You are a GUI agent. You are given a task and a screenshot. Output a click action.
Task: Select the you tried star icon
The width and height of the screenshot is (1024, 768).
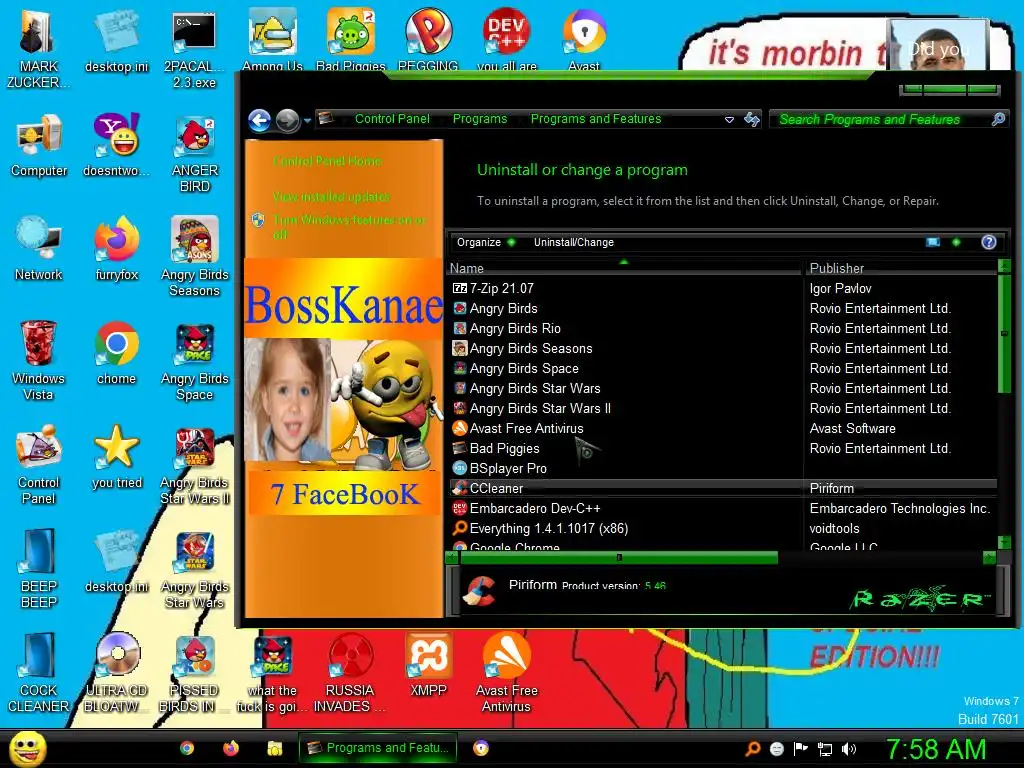[116, 457]
